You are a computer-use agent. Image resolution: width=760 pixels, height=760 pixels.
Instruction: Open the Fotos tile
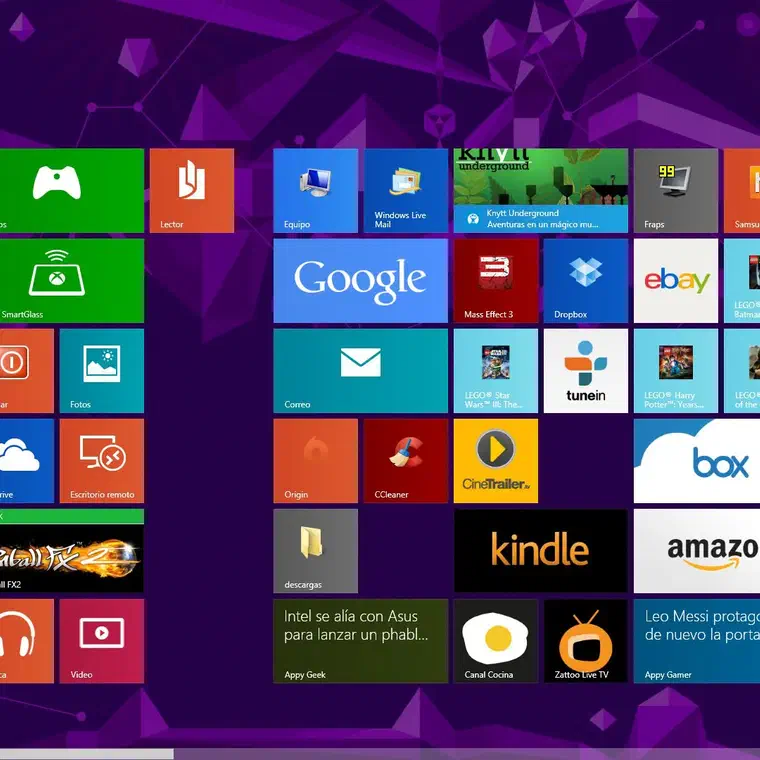(102, 371)
